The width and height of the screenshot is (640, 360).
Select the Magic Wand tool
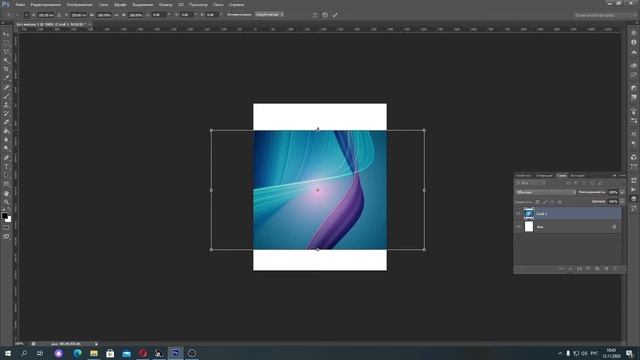(x=6, y=60)
